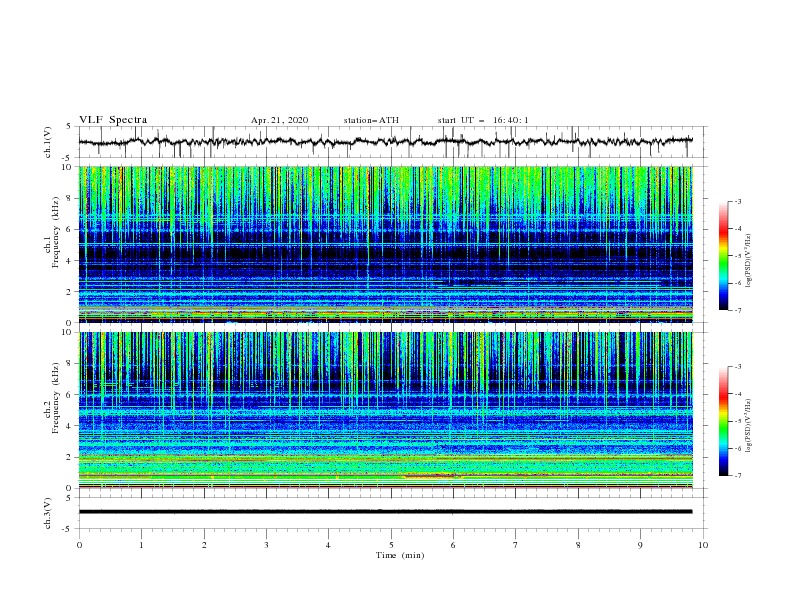Screen dimensions: 792x612
Task: Click the '-7' label of the lower colorbar
Action: [x=737, y=475]
